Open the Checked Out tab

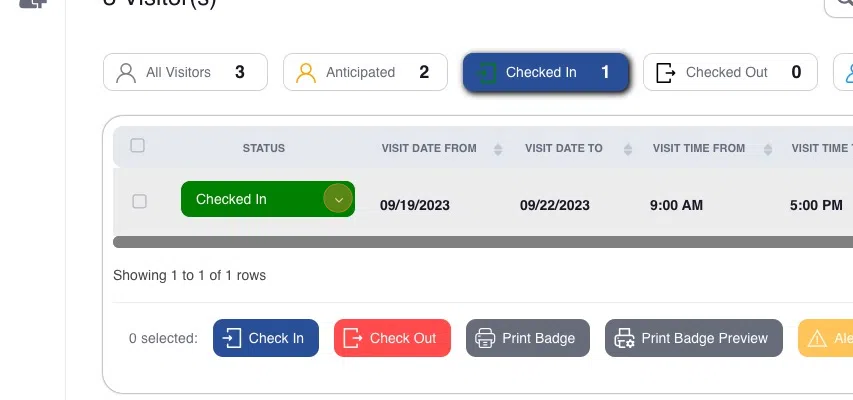[729, 73]
